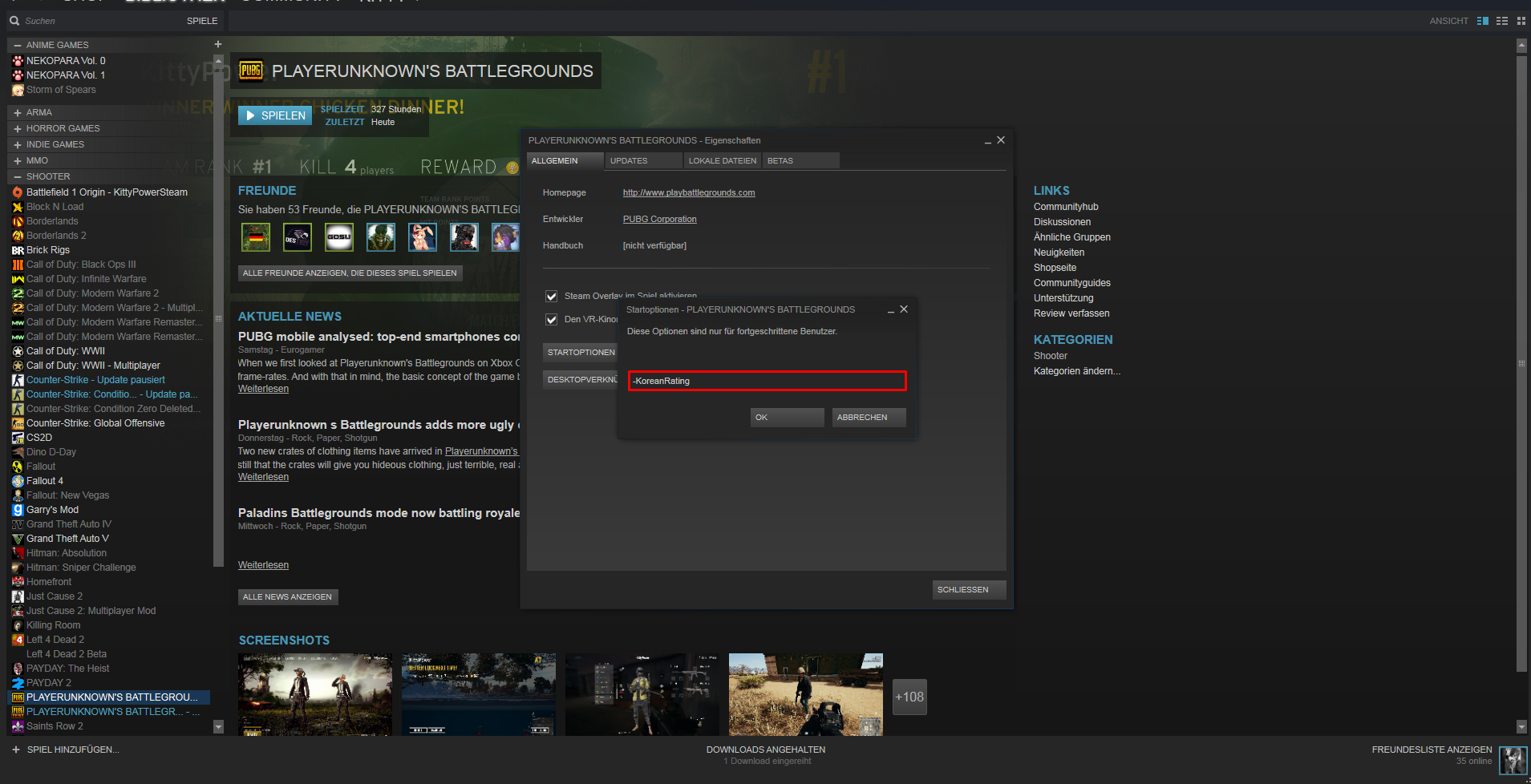The image size is (1531, 784).
Task: Click the SCHLIESSEN button
Action: pyautogui.click(x=969, y=590)
